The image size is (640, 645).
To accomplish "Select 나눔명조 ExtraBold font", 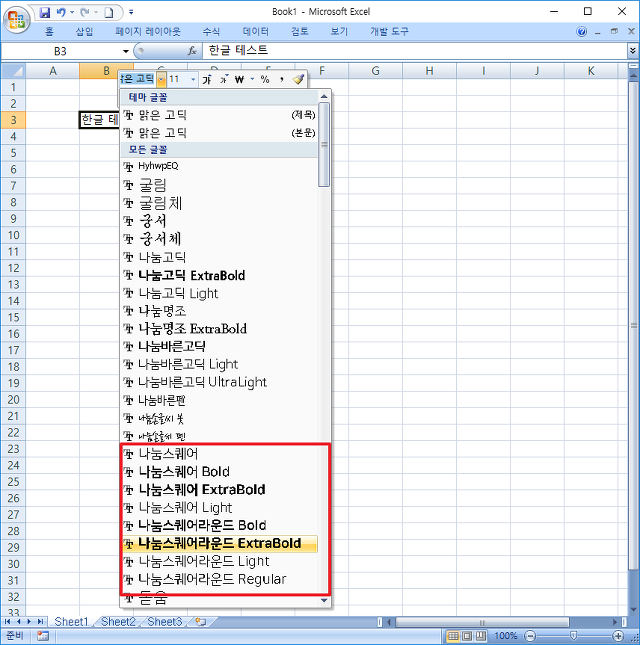I will 220,328.
